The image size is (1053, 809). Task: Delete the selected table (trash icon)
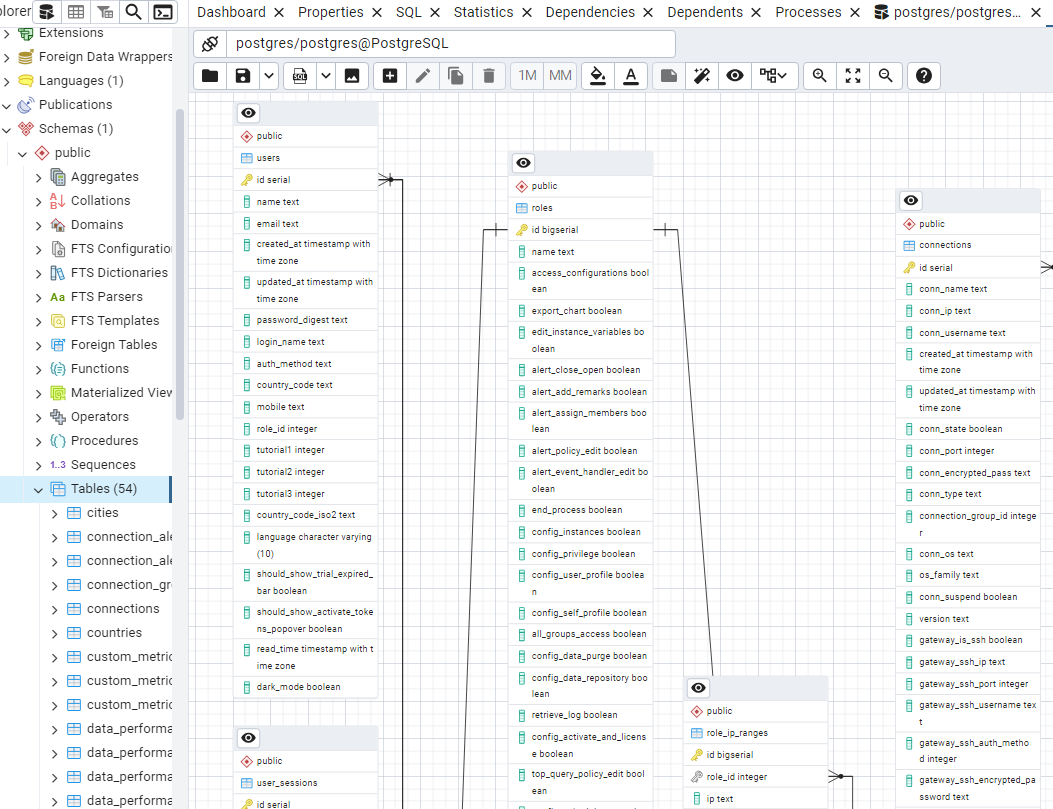(x=488, y=76)
